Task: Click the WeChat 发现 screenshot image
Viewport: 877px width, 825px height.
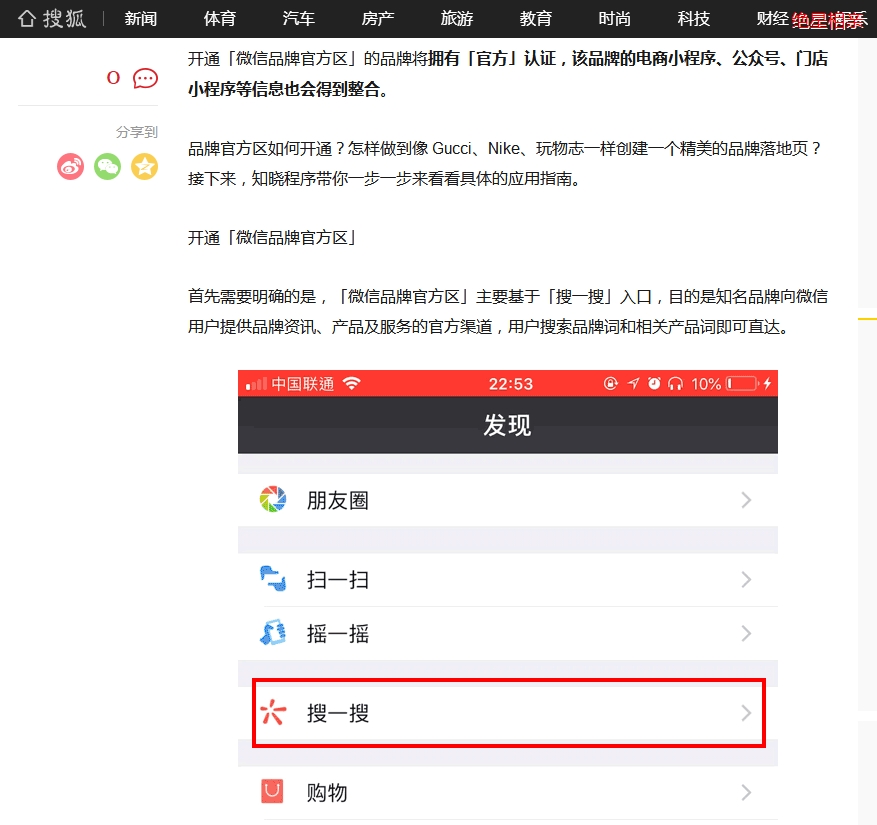Action: (508, 597)
